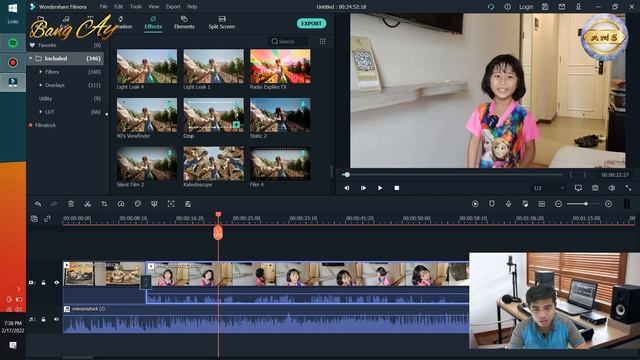Expand the Overlays category
The width and height of the screenshot is (640, 360).
(41, 85)
